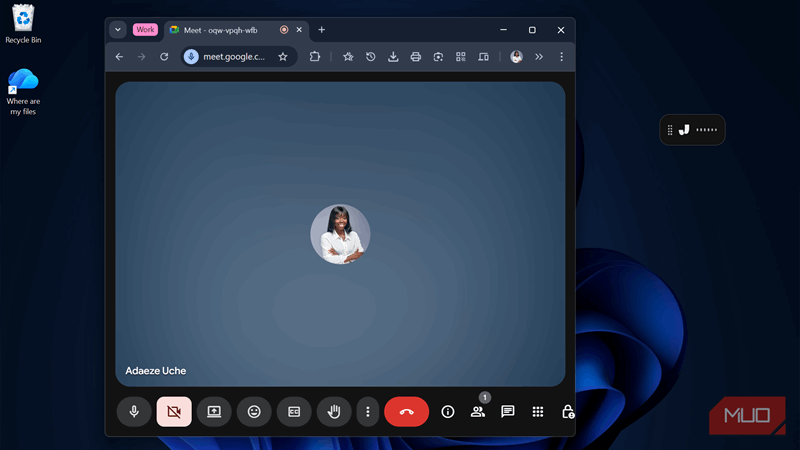
Task: Open the emoji reactions button
Action: tap(254, 411)
